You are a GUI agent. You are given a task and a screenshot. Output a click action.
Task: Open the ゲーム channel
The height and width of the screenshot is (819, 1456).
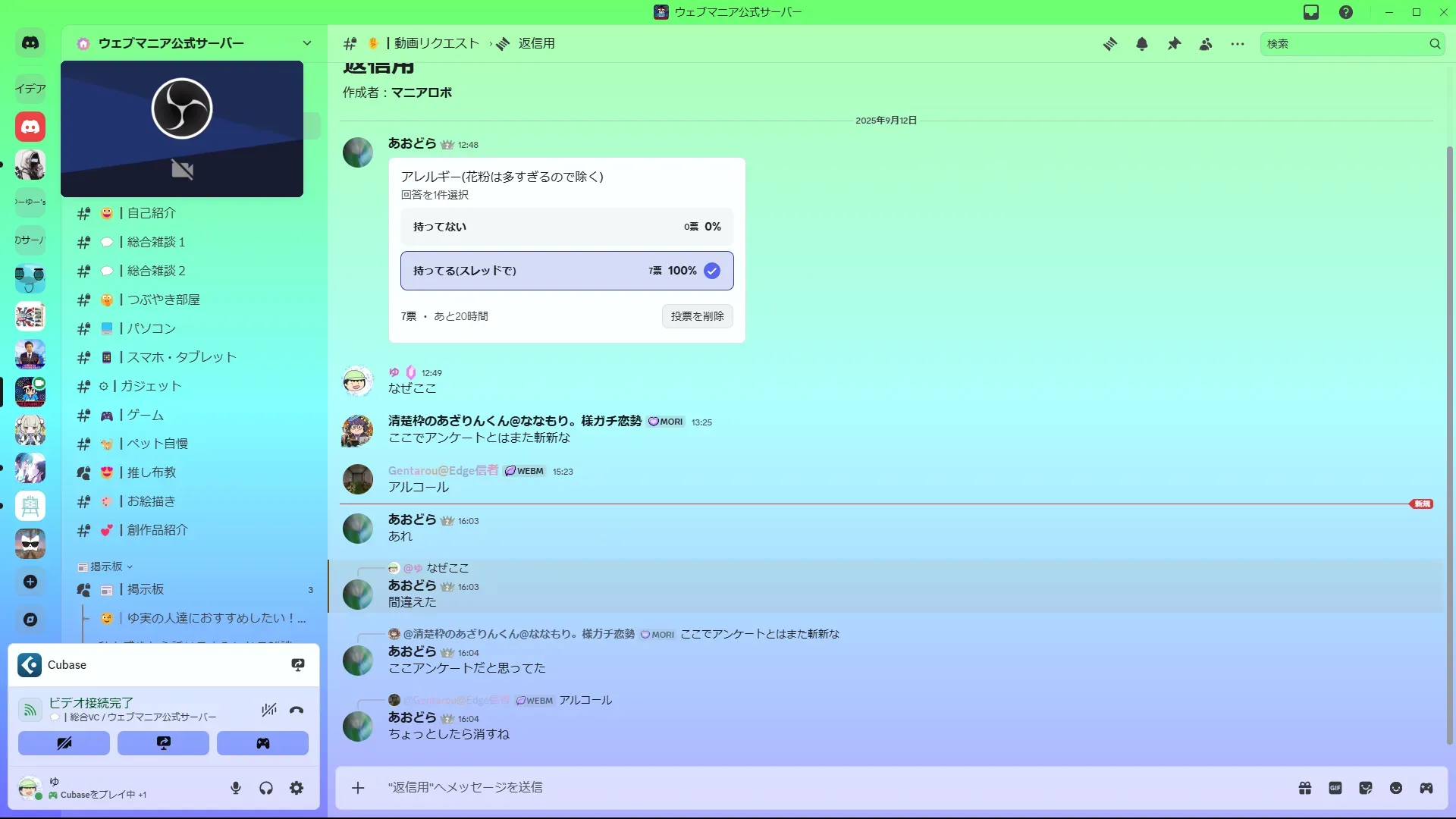tap(145, 415)
